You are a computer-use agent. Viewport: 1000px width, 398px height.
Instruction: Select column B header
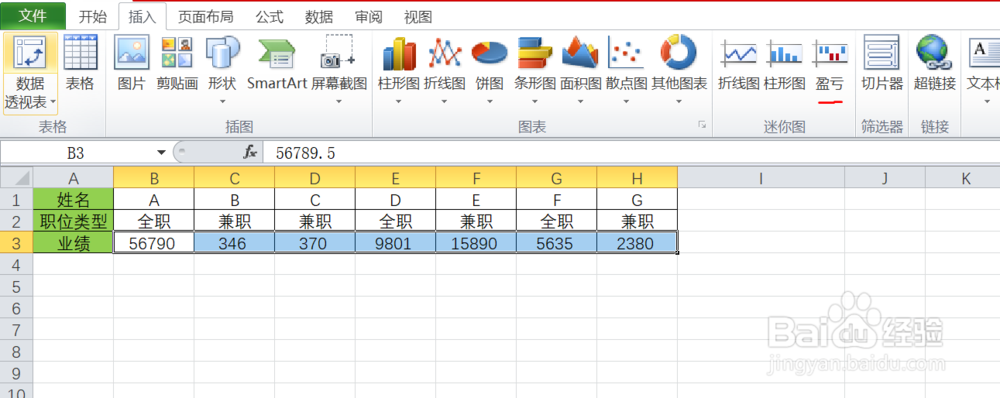coord(154,179)
